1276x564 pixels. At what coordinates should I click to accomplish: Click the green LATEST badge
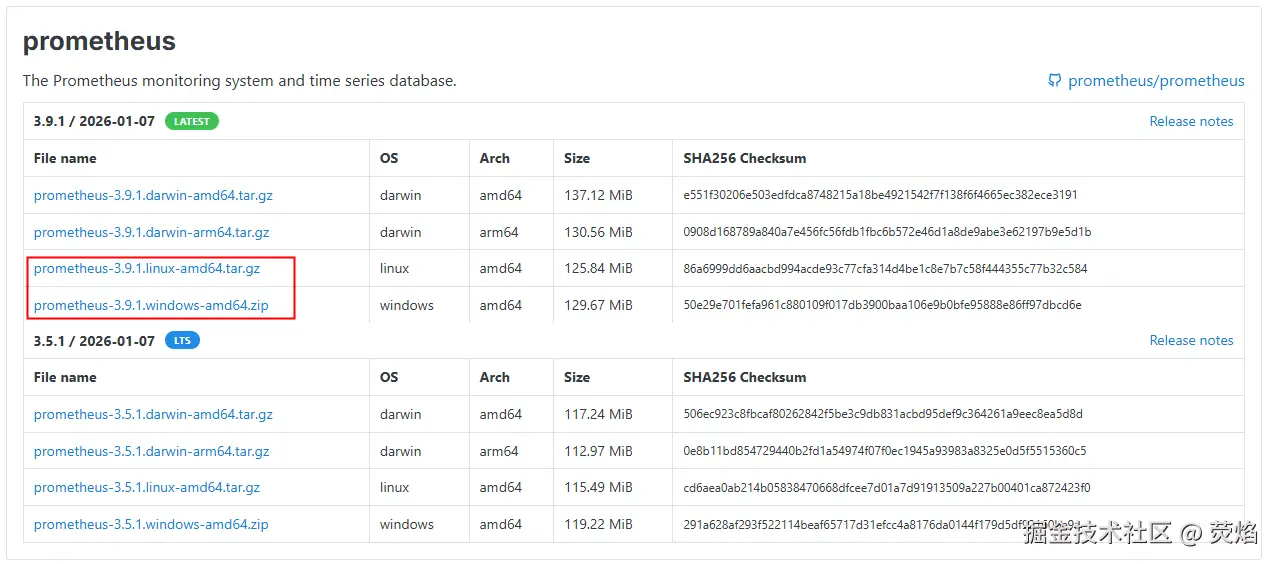[x=192, y=121]
